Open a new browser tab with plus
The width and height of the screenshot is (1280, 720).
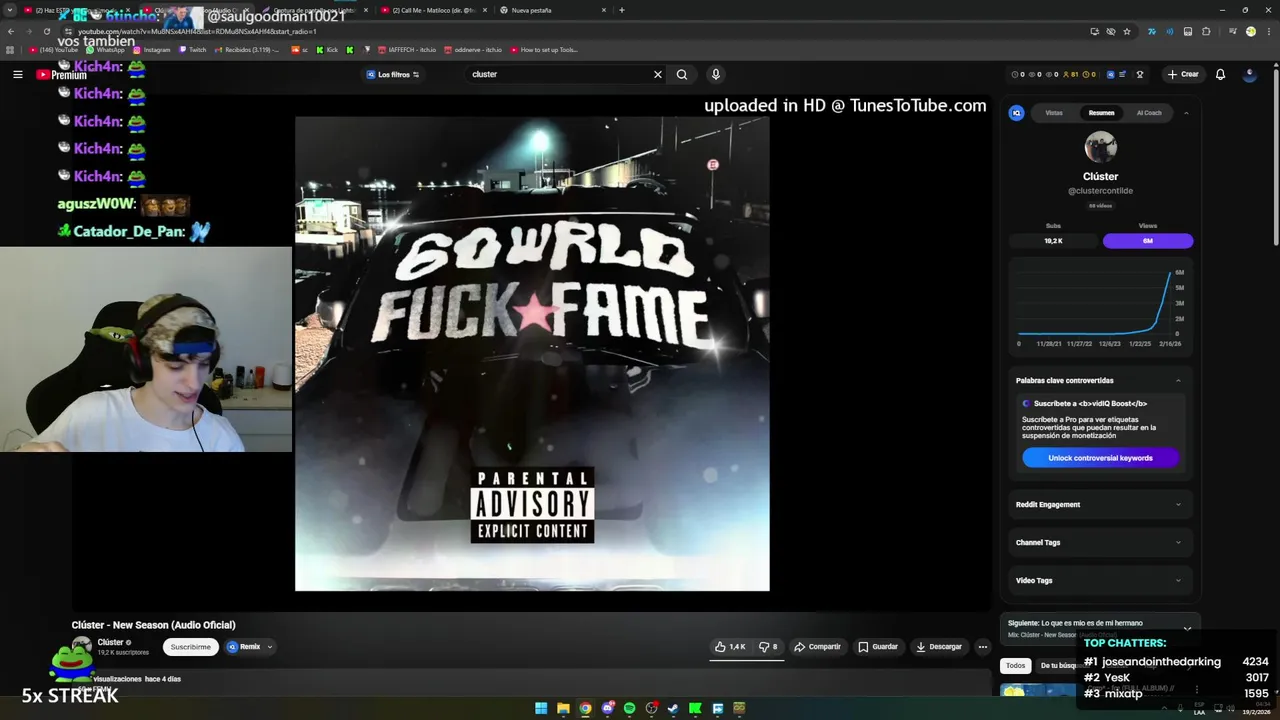[x=622, y=10]
